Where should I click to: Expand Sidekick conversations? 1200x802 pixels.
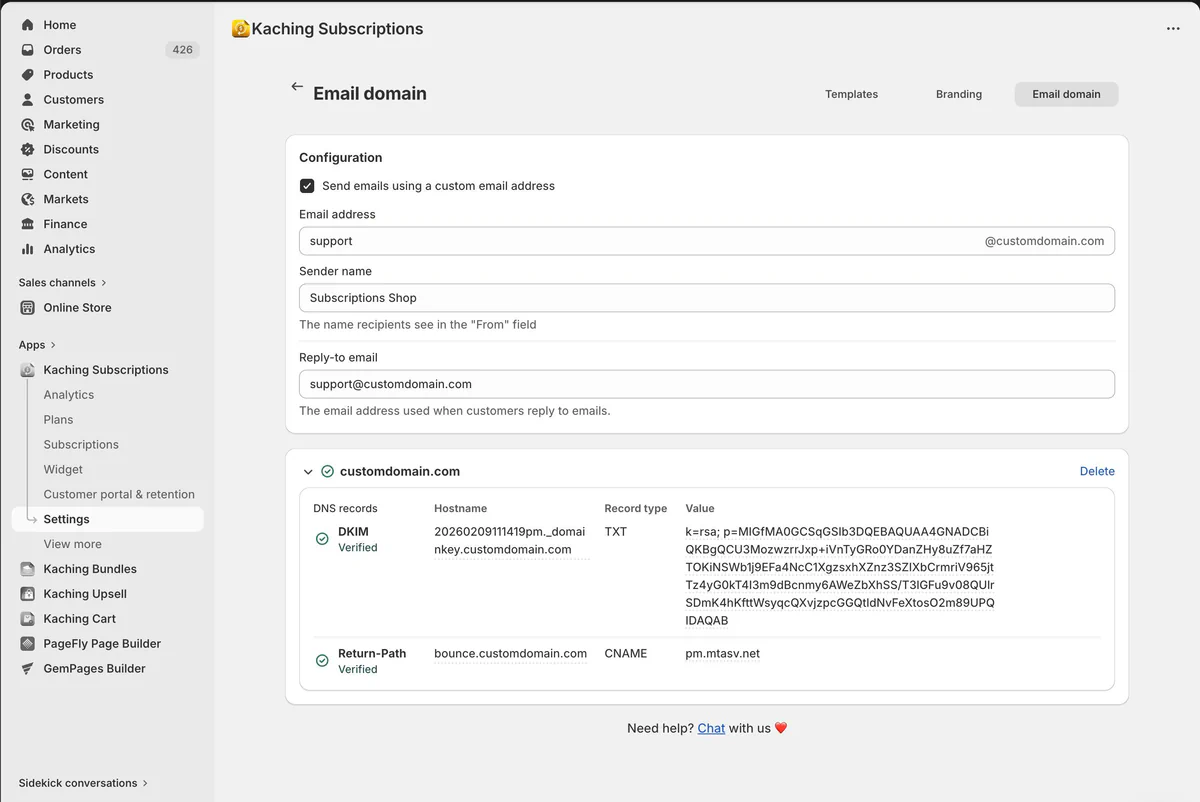[x=83, y=783]
